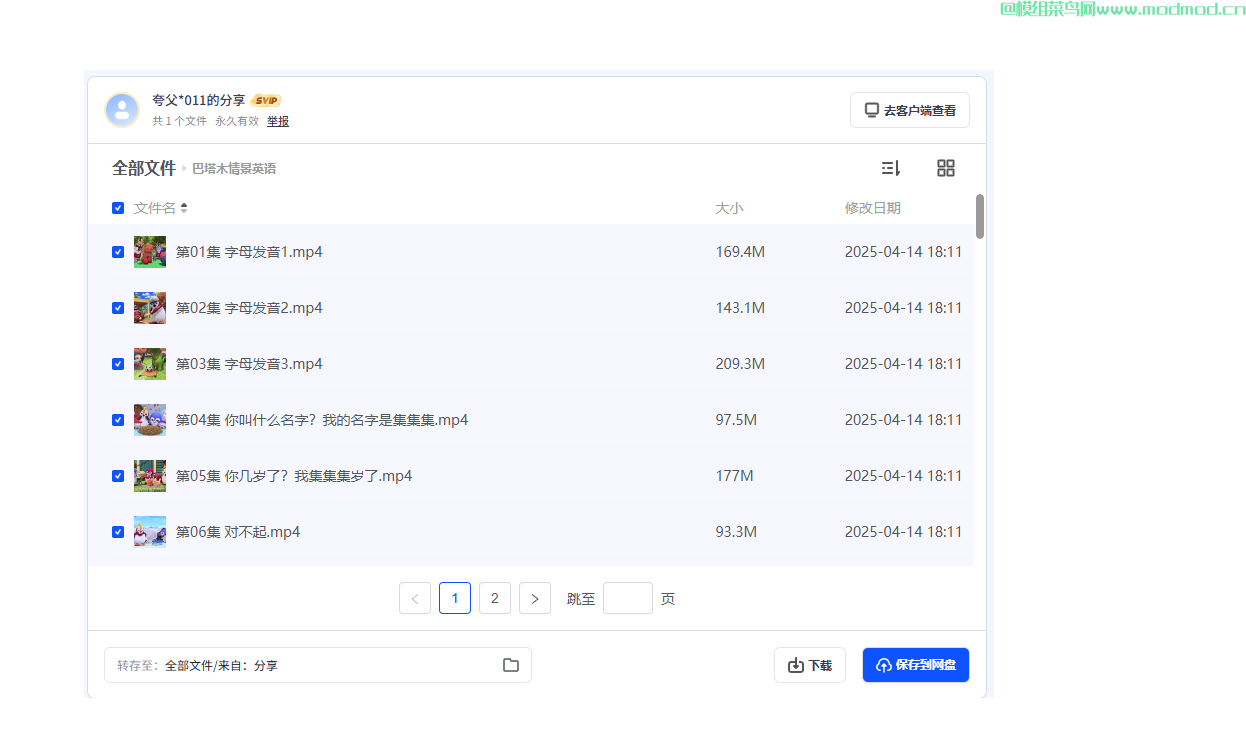Click 巴塔木情景英语 breadcrumb folder
1246x749 pixels.
(234, 169)
